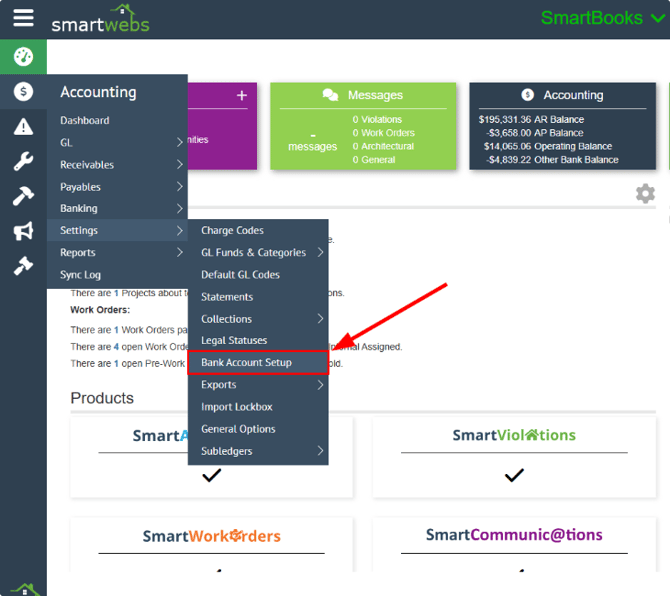Click the dashboard settings gear icon

[645, 194]
